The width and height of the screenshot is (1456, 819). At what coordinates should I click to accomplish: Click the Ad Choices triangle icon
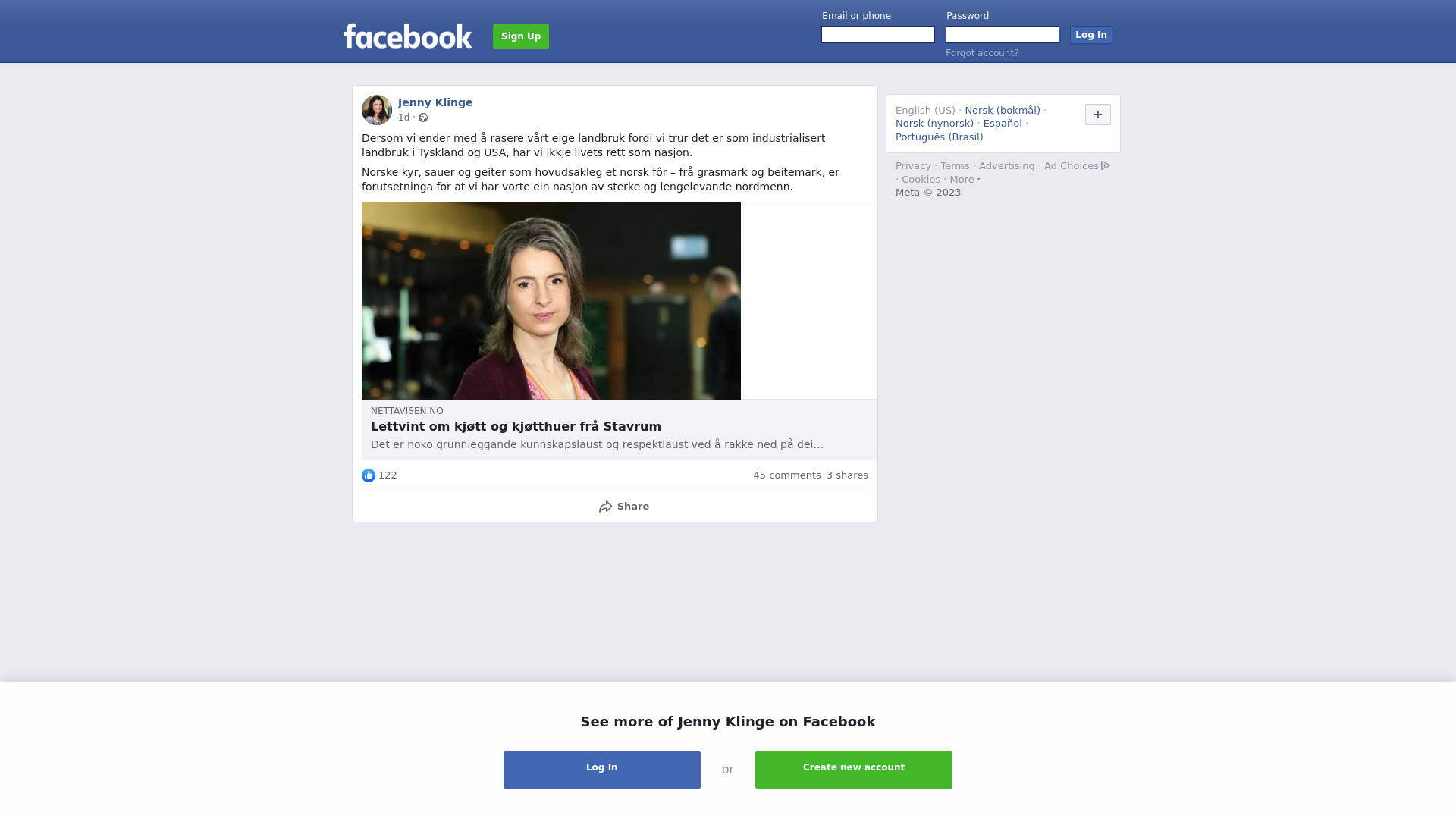point(1106,165)
